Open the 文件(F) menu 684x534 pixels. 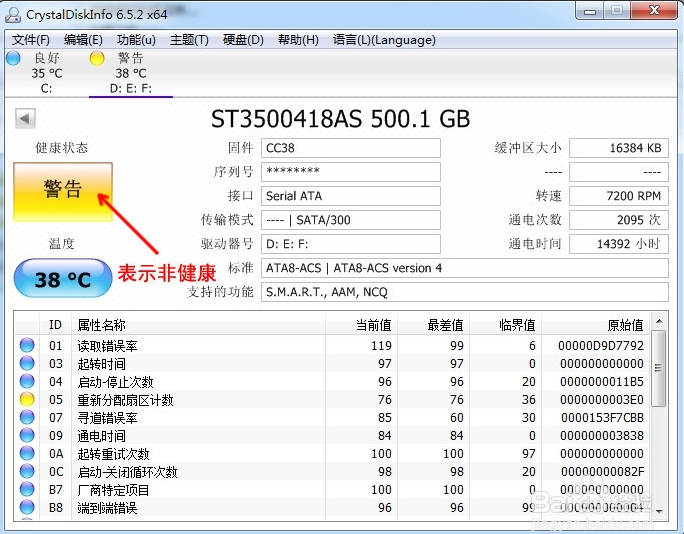pos(31,40)
